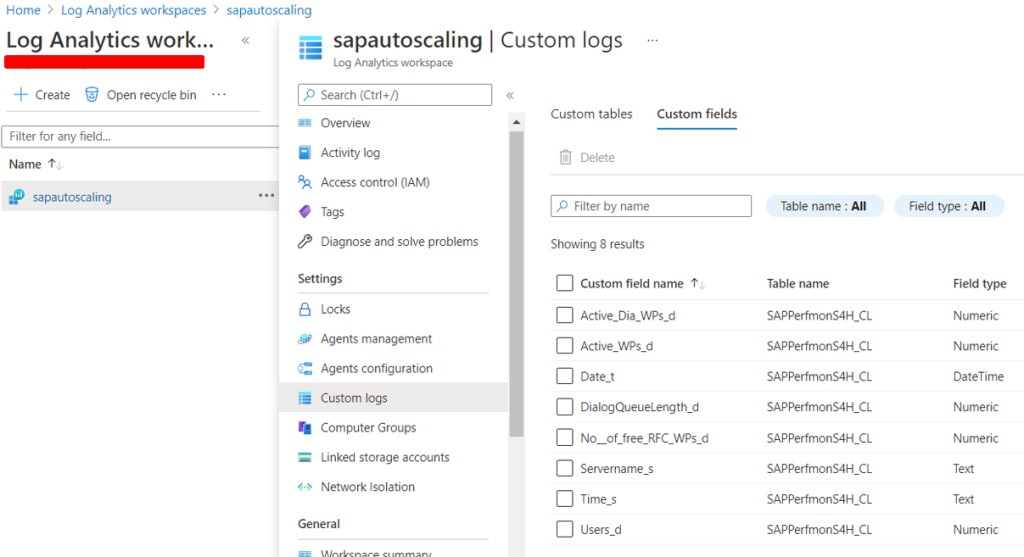
Task: Collapse the resource menu sidebar
Action: (x=510, y=95)
